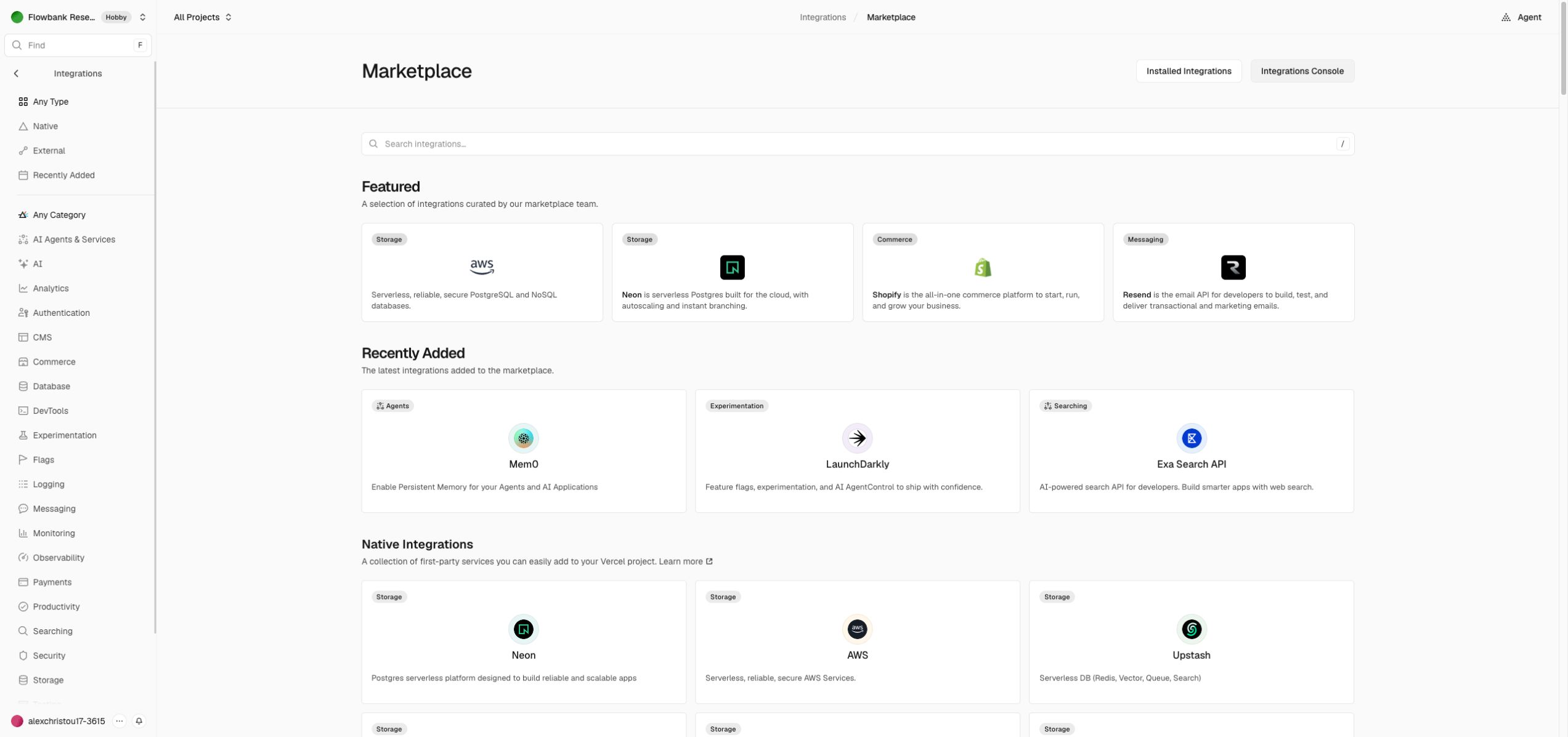
Task: Choose AI Agents & Services category
Action: 78,240
